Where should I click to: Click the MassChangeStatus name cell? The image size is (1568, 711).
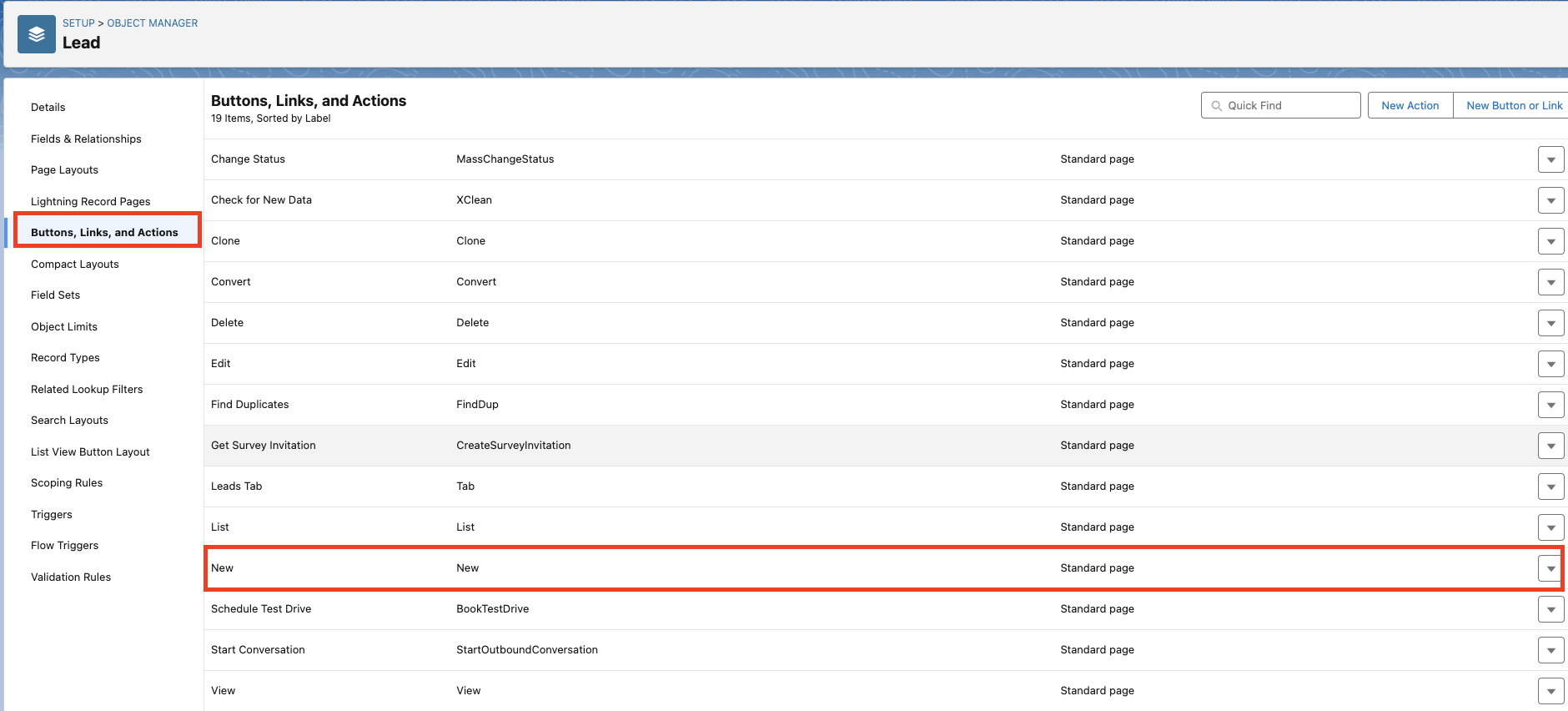point(505,159)
